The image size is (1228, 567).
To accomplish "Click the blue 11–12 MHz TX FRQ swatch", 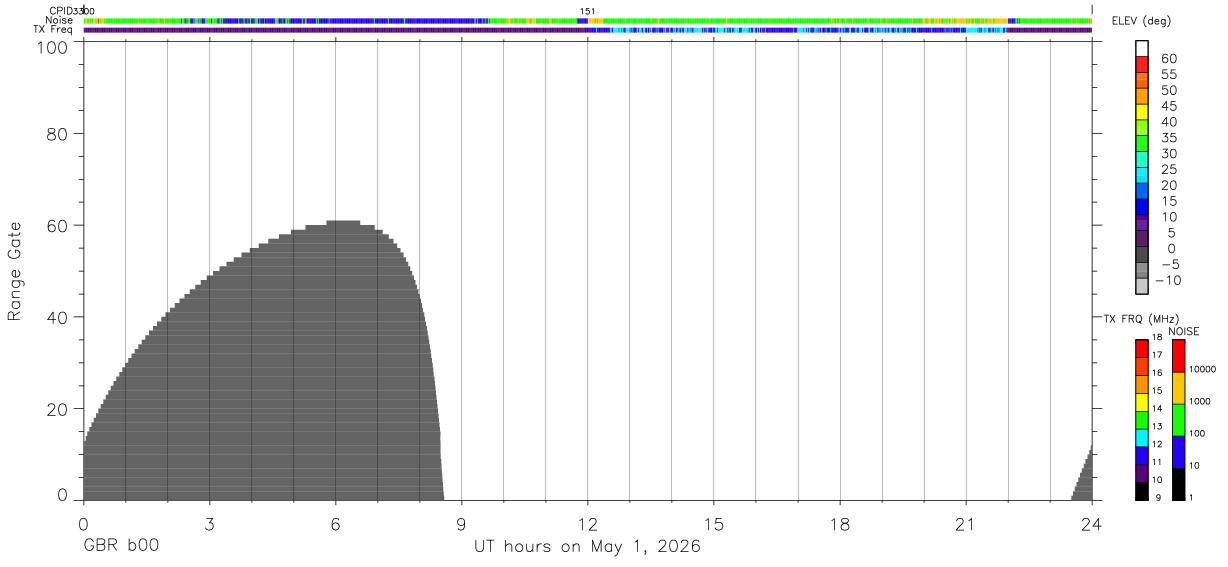I will [x=1142, y=456].
